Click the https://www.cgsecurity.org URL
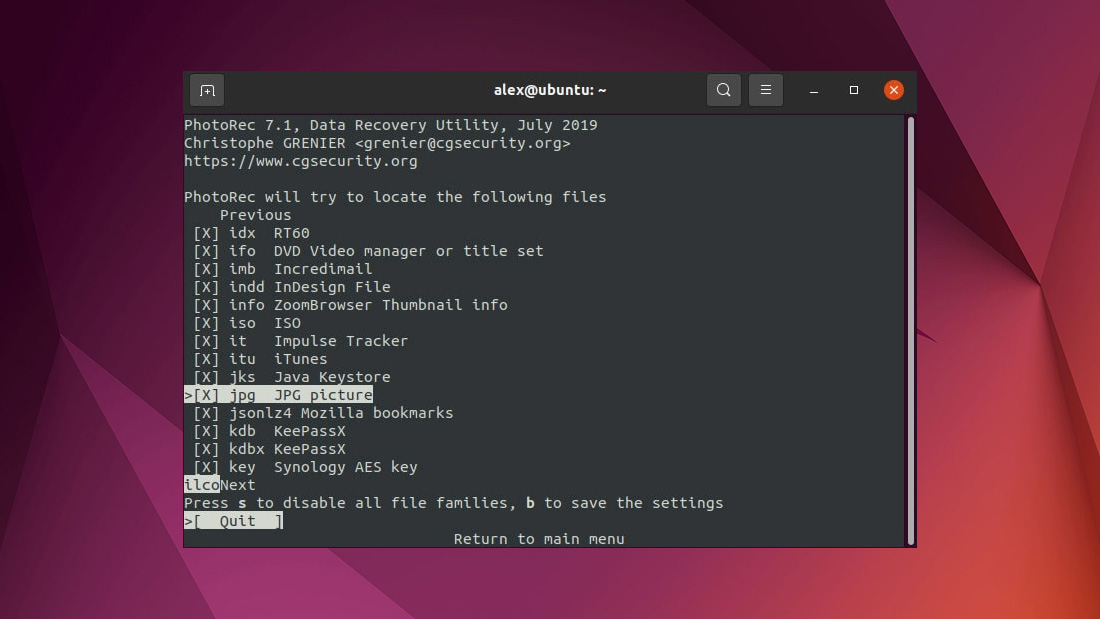The image size is (1100, 619). pos(300,161)
